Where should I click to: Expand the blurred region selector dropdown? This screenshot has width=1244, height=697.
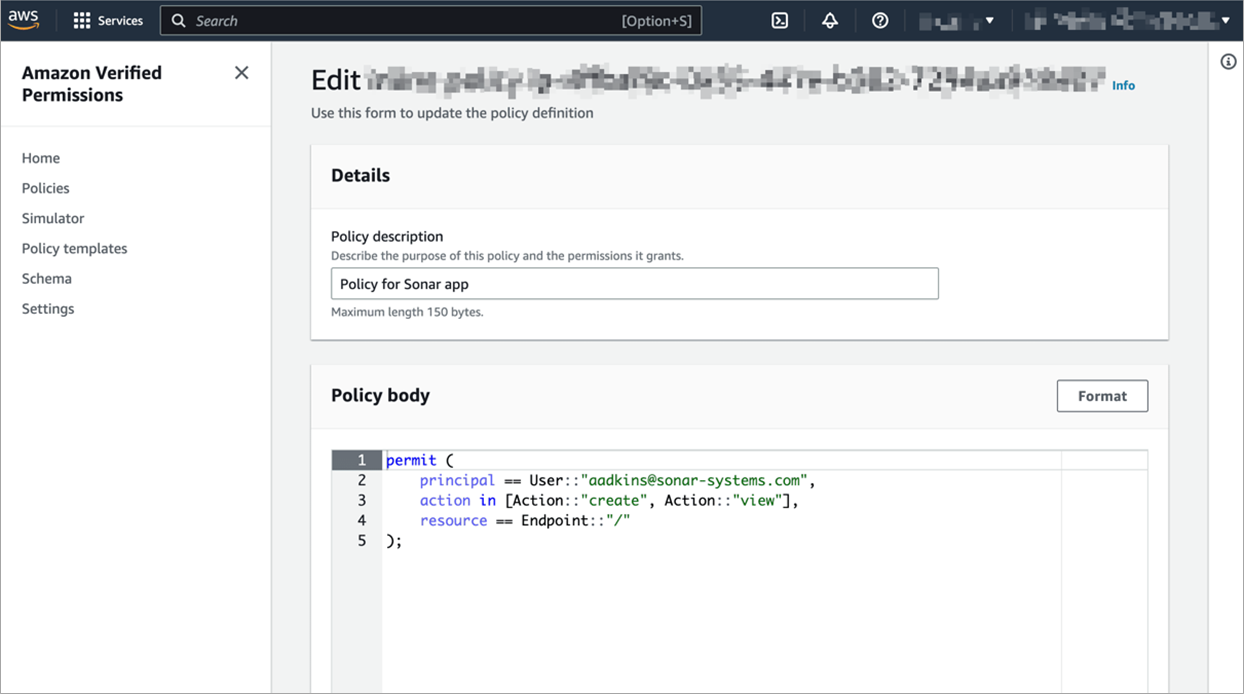click(956, 21)
